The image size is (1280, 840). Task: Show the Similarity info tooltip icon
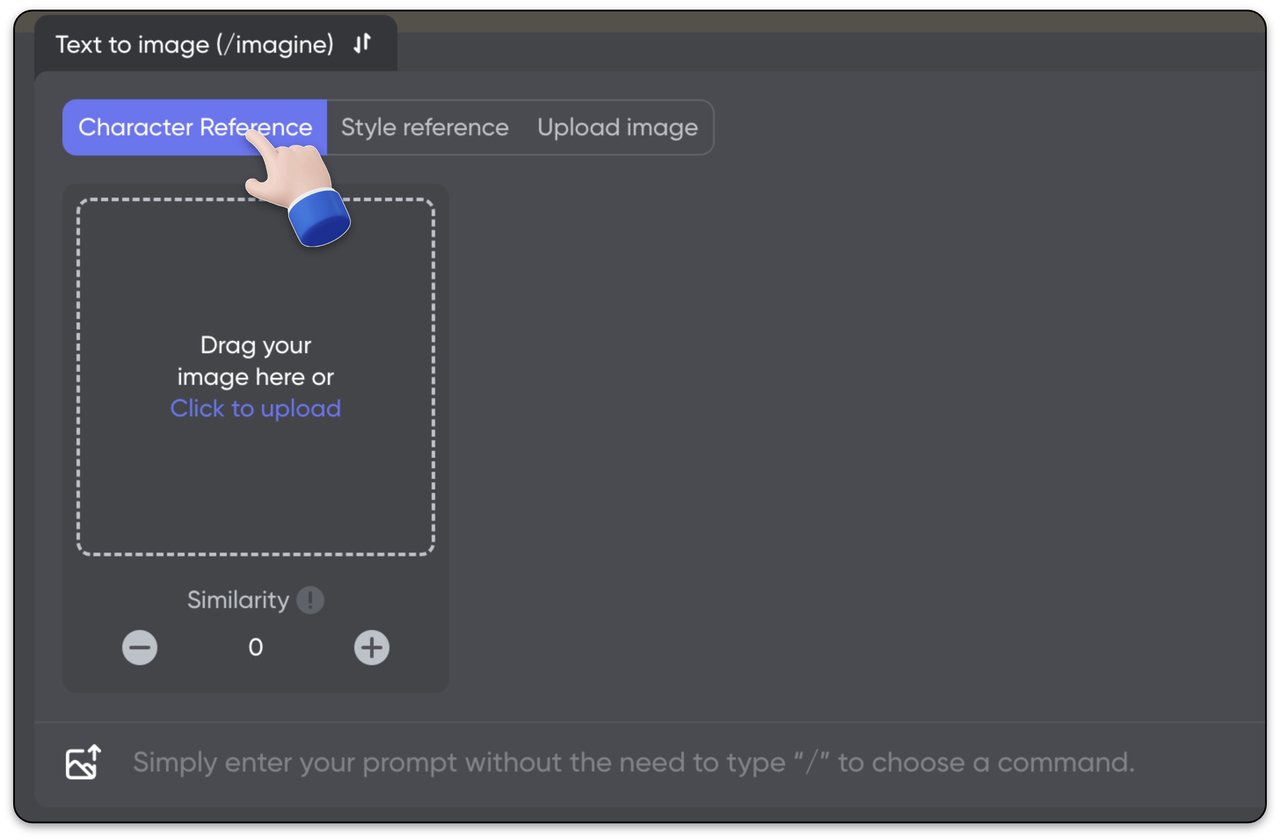tap(310, 600)
